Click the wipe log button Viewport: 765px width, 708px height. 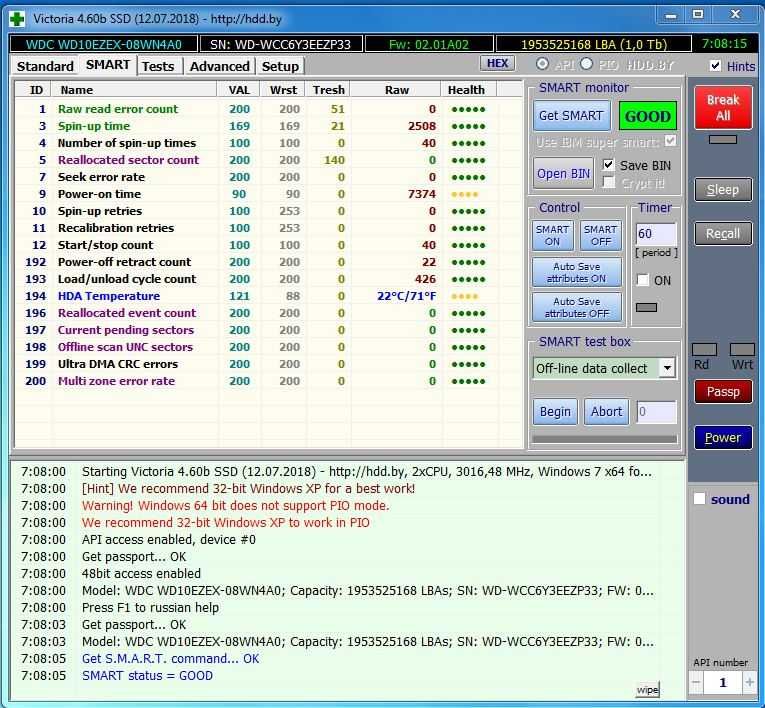click(647, 690)
